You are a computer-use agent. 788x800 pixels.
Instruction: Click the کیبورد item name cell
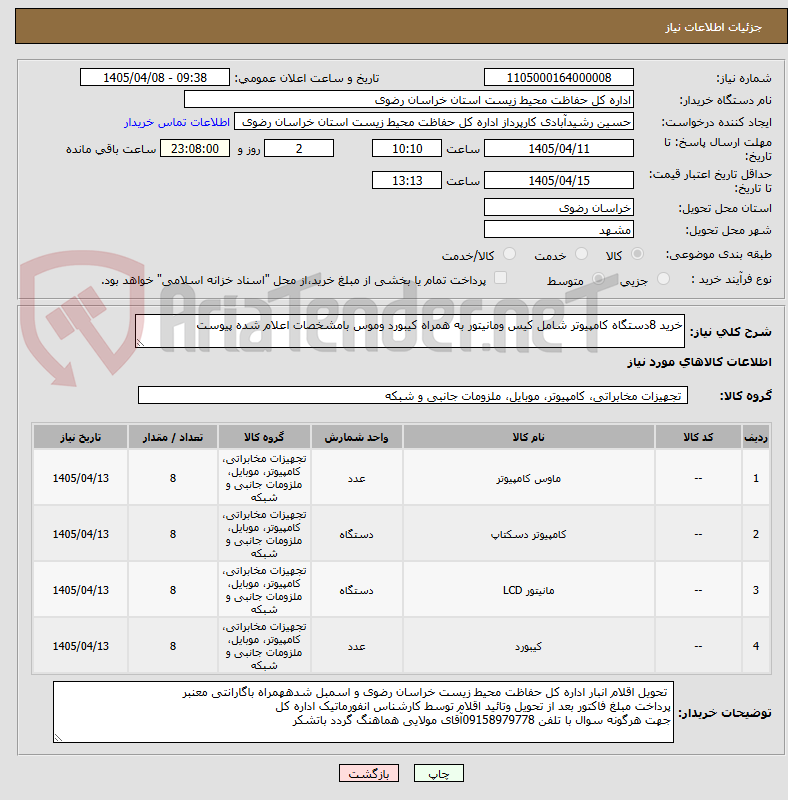pyautogui.click(x=528, y=646)
